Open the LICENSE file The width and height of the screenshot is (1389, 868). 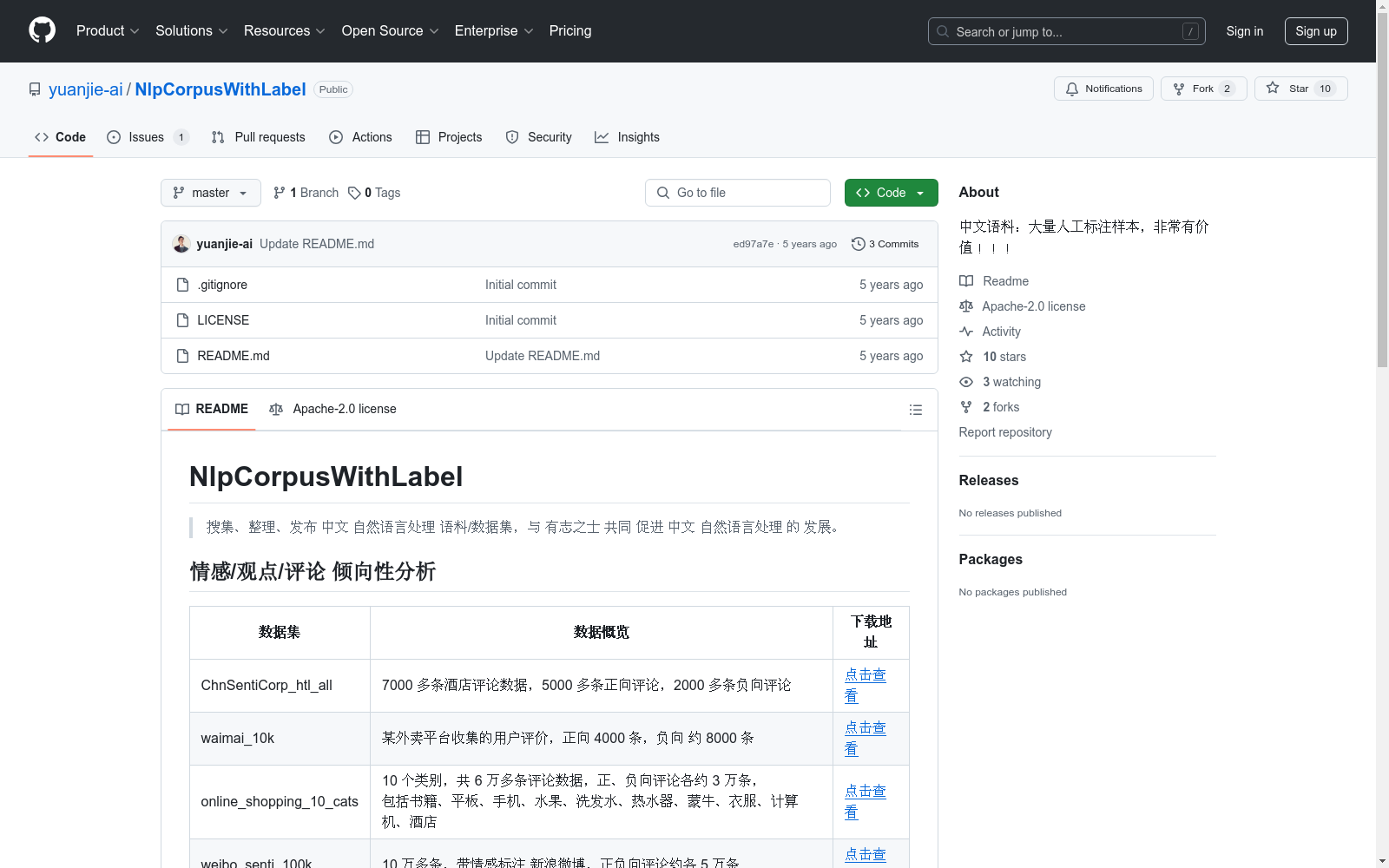click(x=223, y=320)
